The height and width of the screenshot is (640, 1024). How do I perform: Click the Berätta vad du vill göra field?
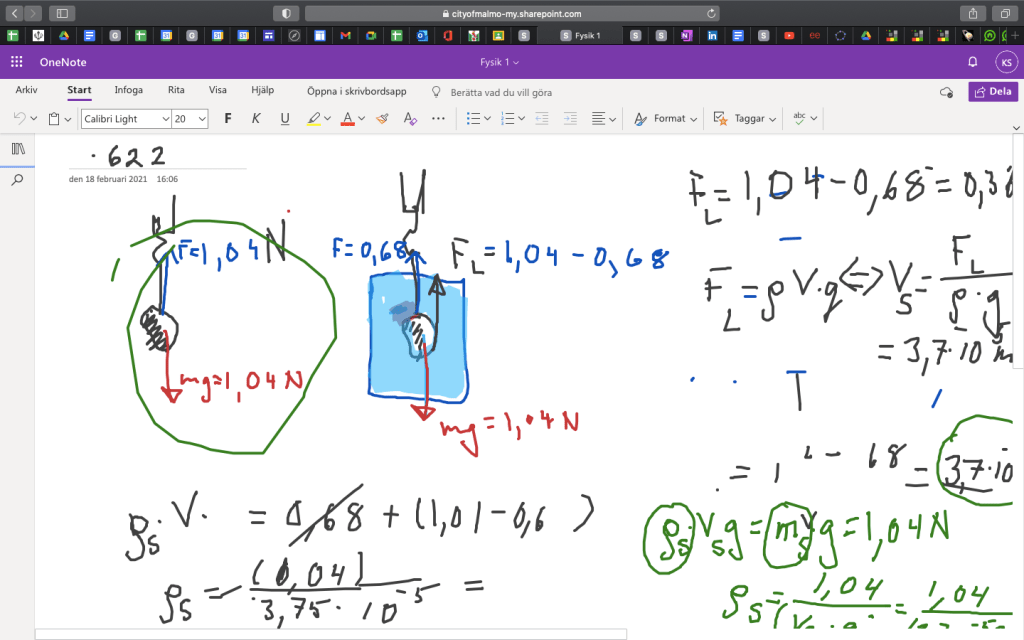(500, 92)
